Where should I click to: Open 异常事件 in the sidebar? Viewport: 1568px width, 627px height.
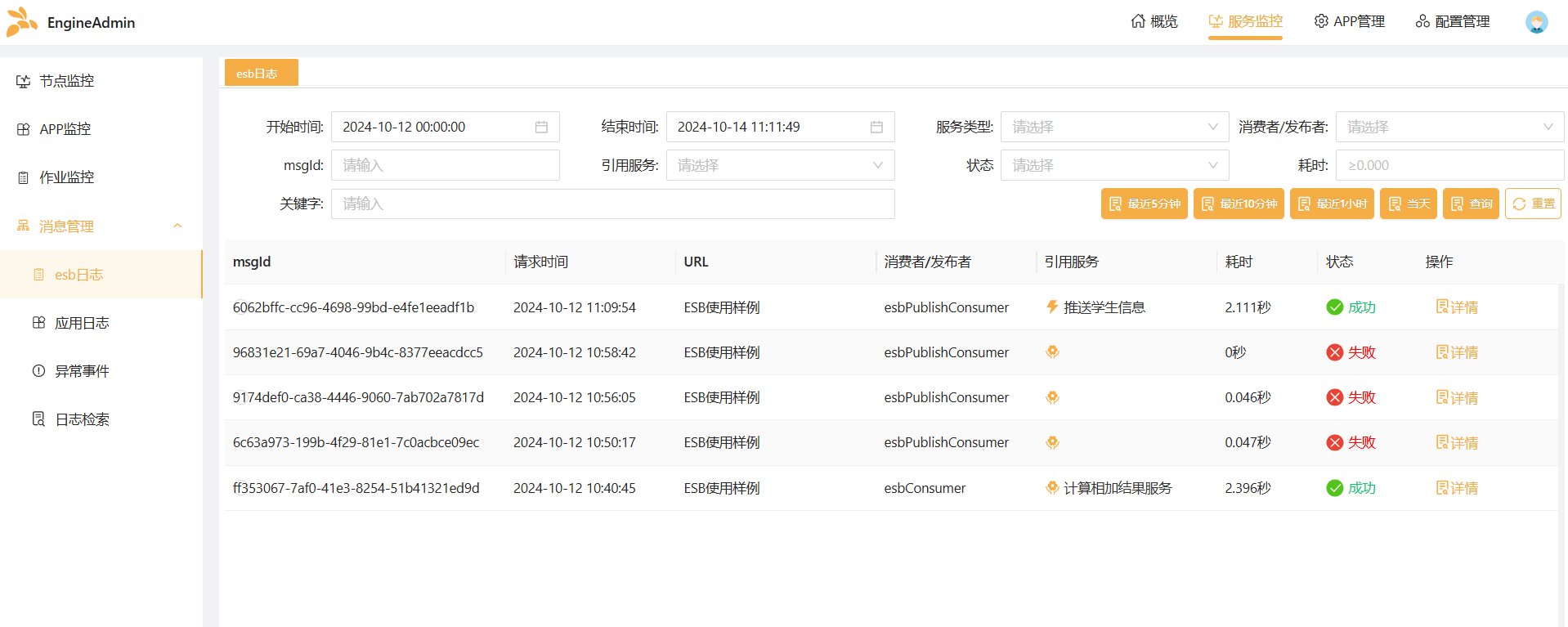pyautogui.click(x=101, y=371)
